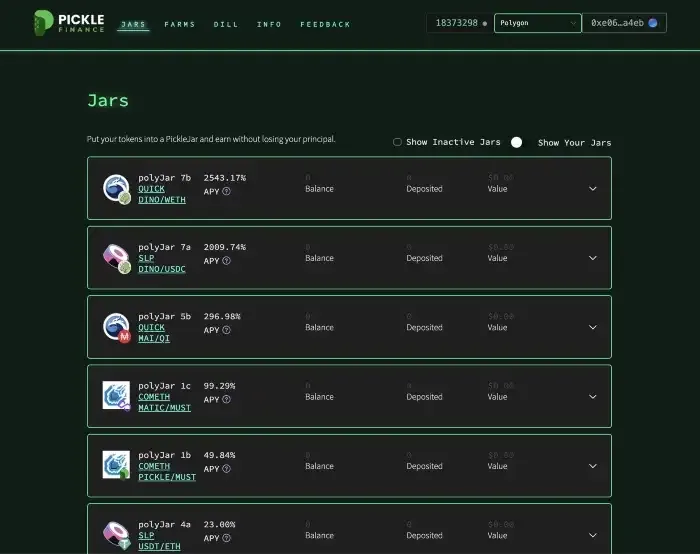
Task: Click the polyJar 7b name label
Action: tap(164, 178)
